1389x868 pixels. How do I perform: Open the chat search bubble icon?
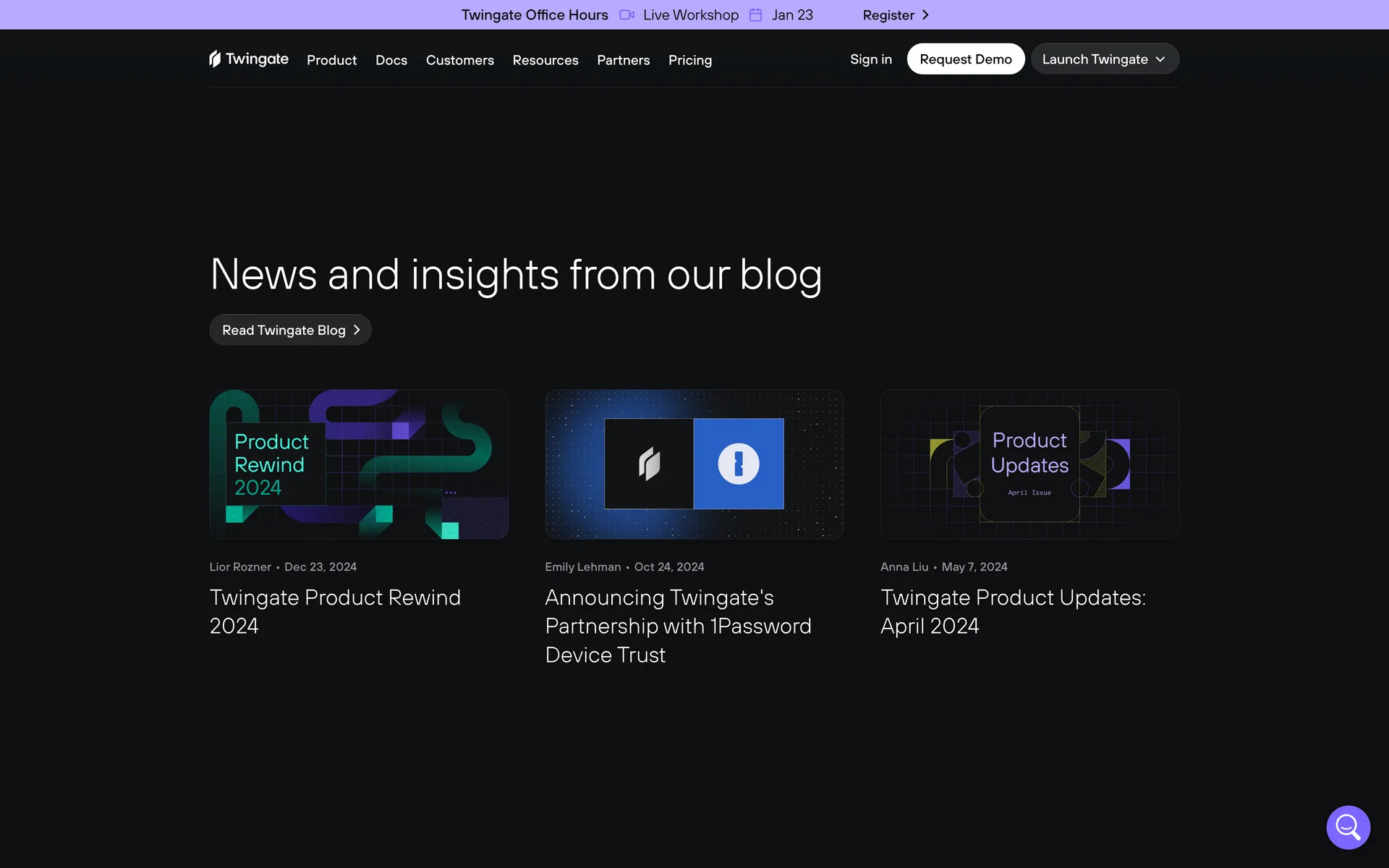1348,827
